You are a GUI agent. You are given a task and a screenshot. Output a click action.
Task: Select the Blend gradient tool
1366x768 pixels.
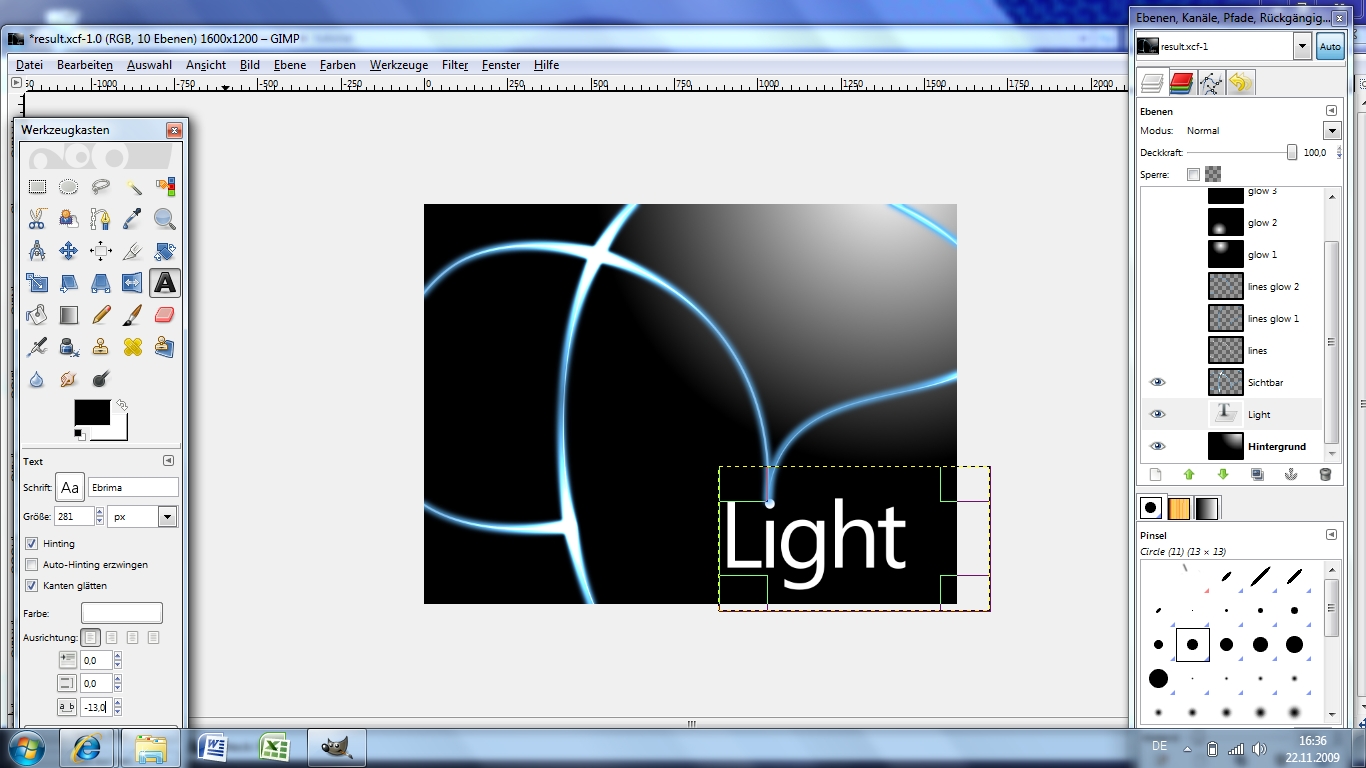[x=69, y=315]
